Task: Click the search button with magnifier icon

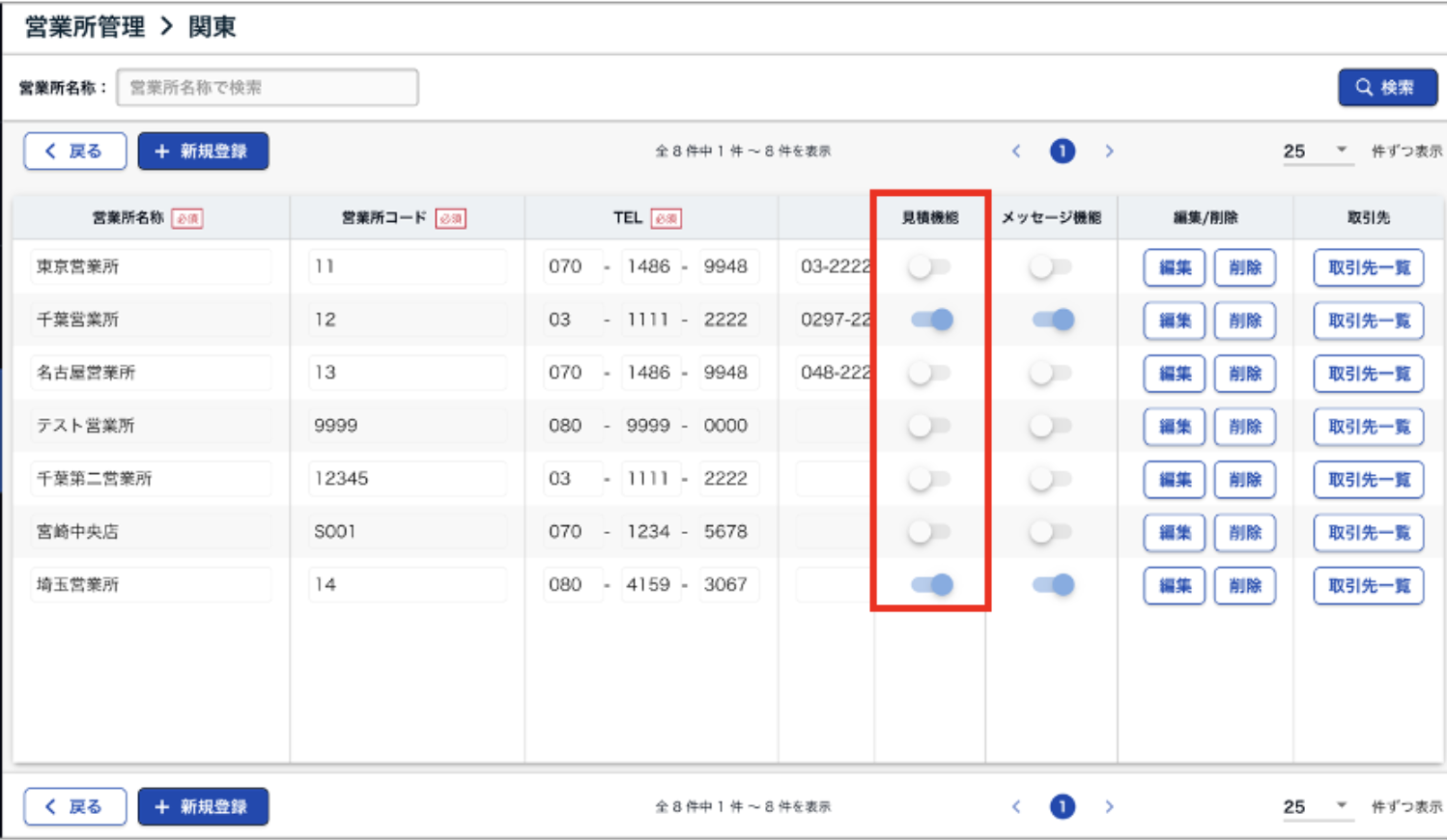Action: click(1386, 87)
